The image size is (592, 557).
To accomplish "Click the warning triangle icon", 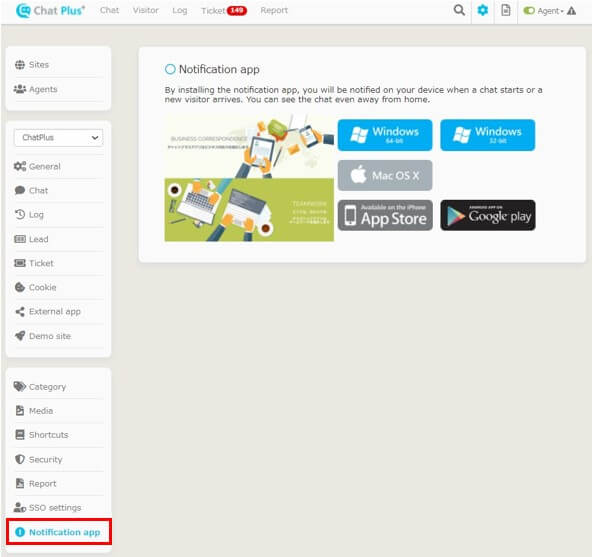I will [x=571, y=11].
